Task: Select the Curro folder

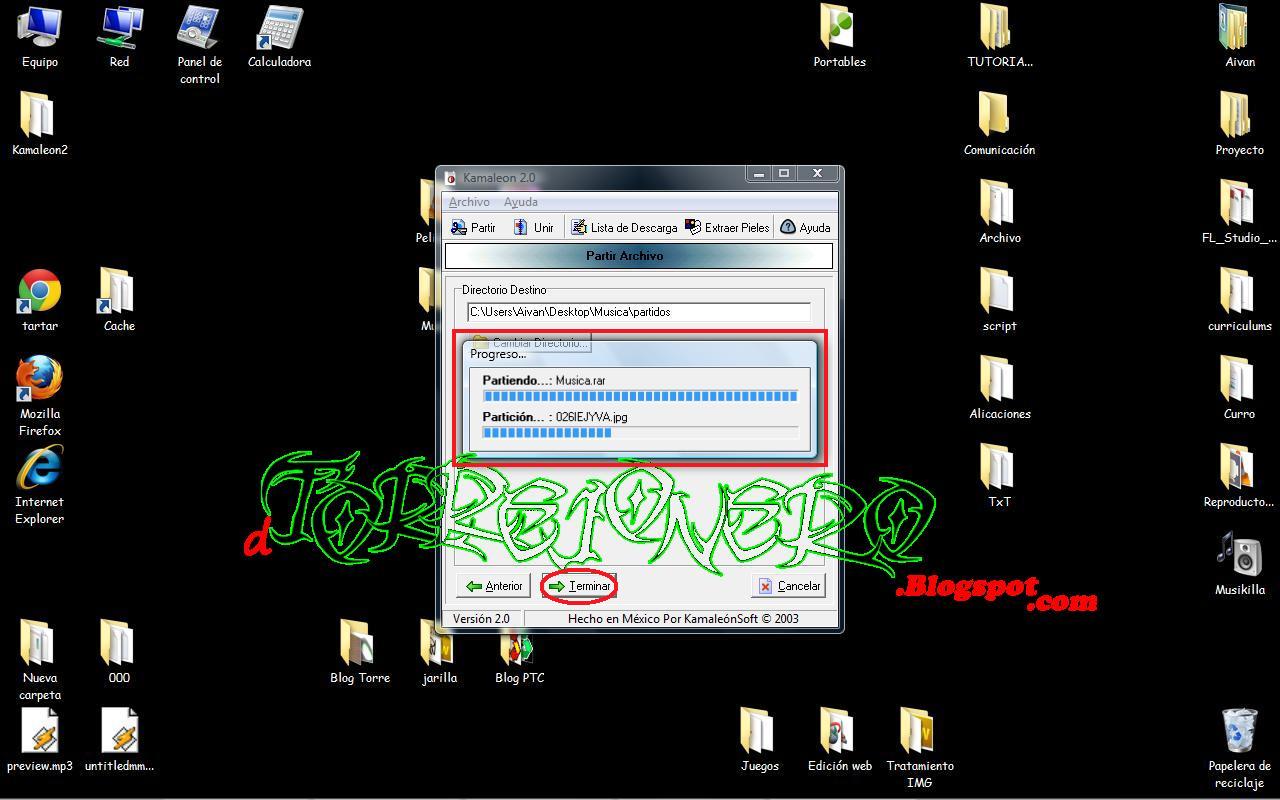Action: pos(1239,388)
